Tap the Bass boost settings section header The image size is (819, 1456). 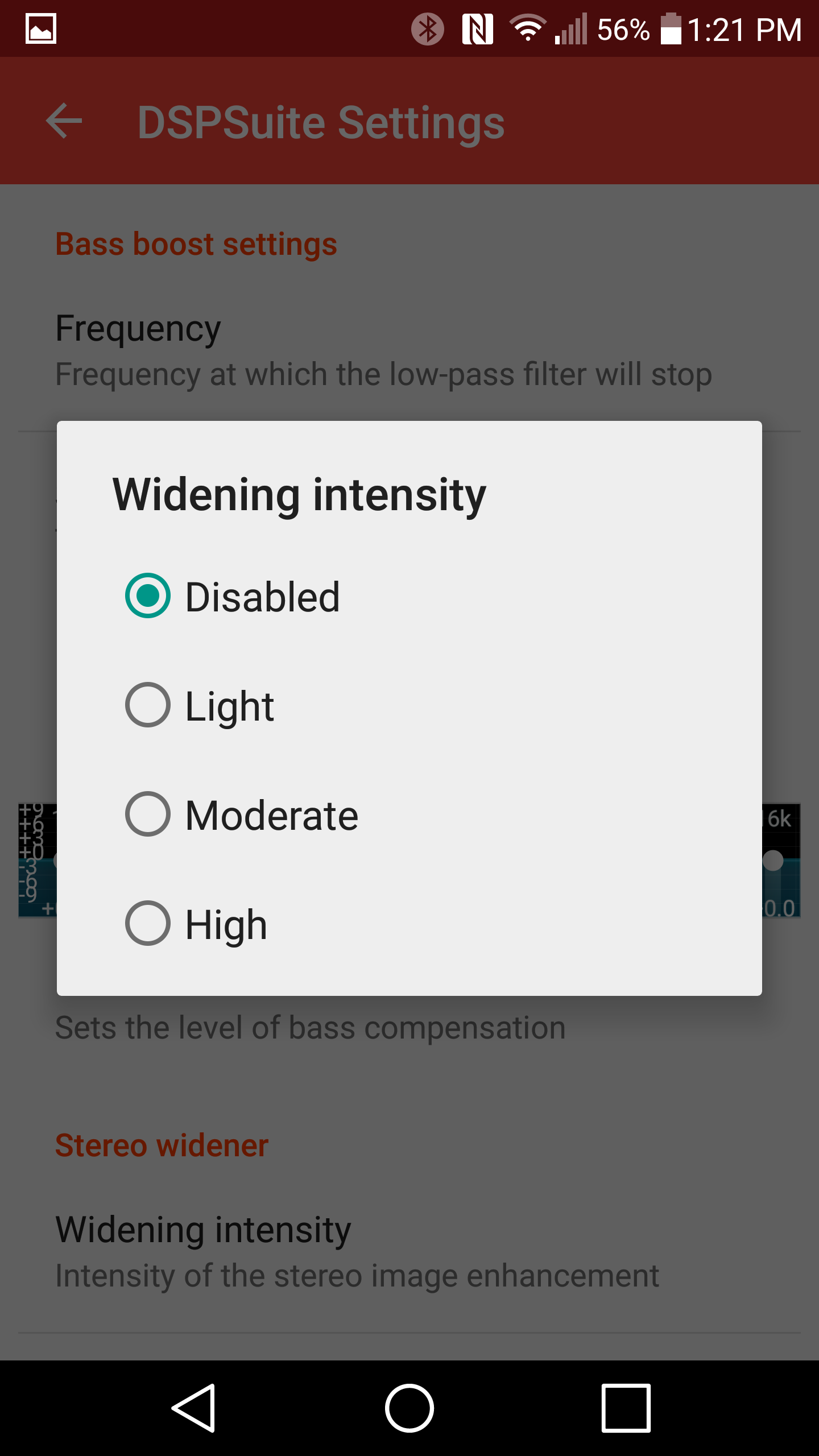196,244
